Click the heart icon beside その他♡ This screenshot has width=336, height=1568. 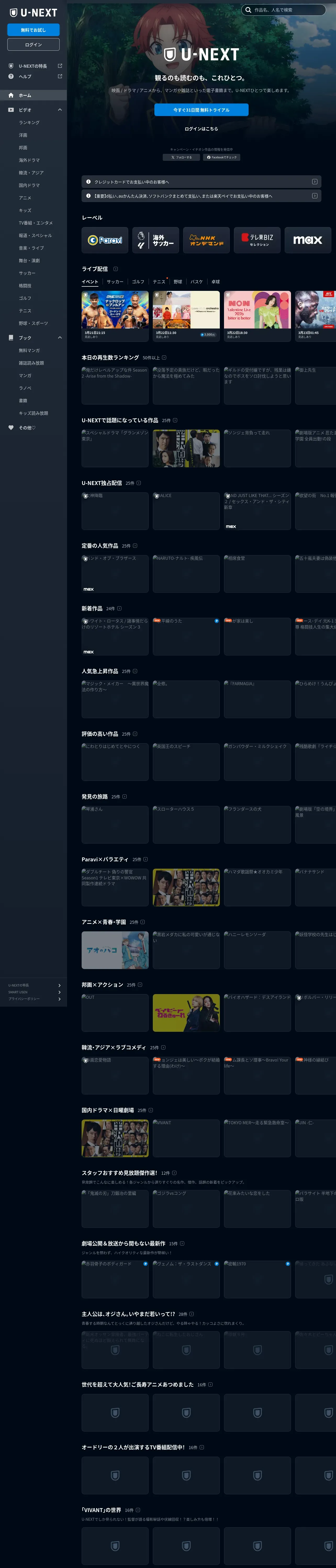[11, 427]
